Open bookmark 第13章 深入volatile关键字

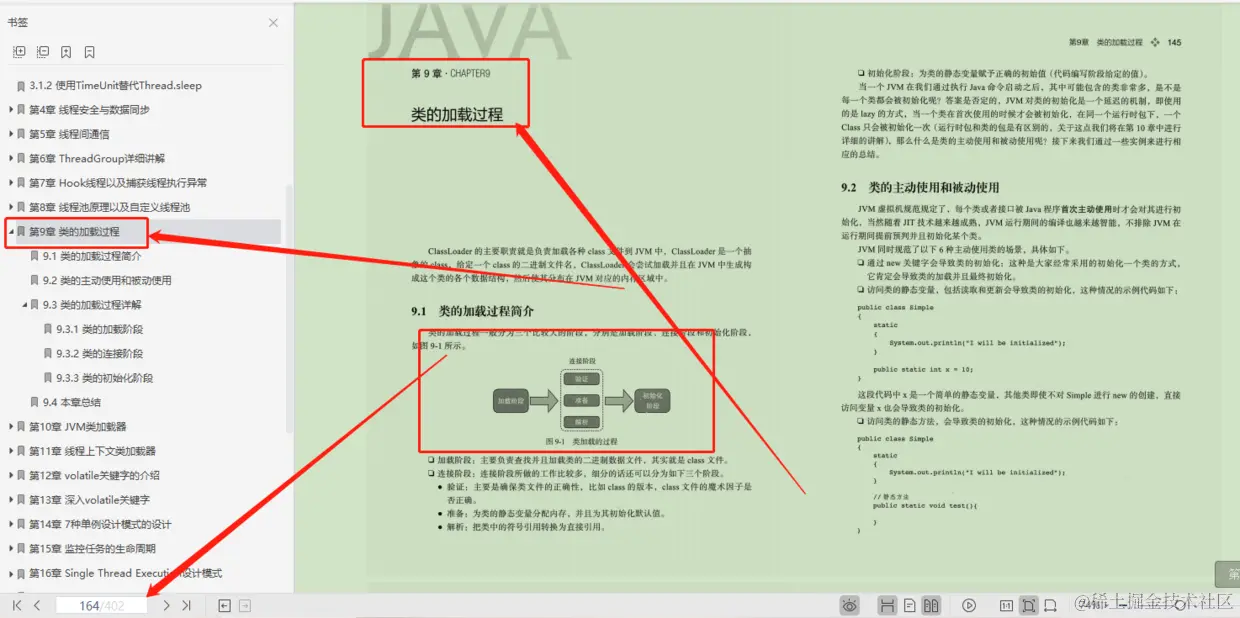(89, 500)
